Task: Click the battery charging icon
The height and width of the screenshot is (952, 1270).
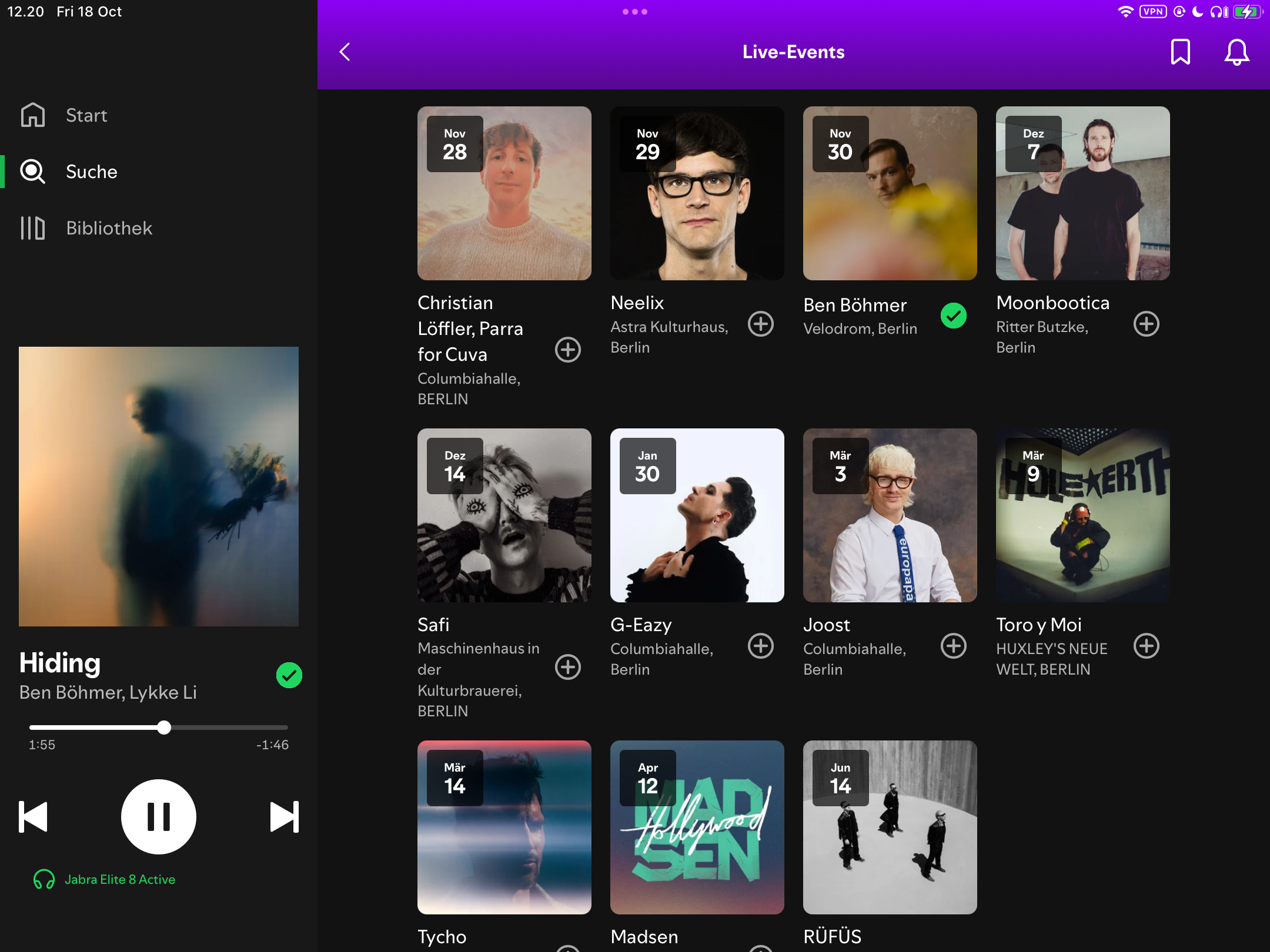Action: [x=1248, y=12]
